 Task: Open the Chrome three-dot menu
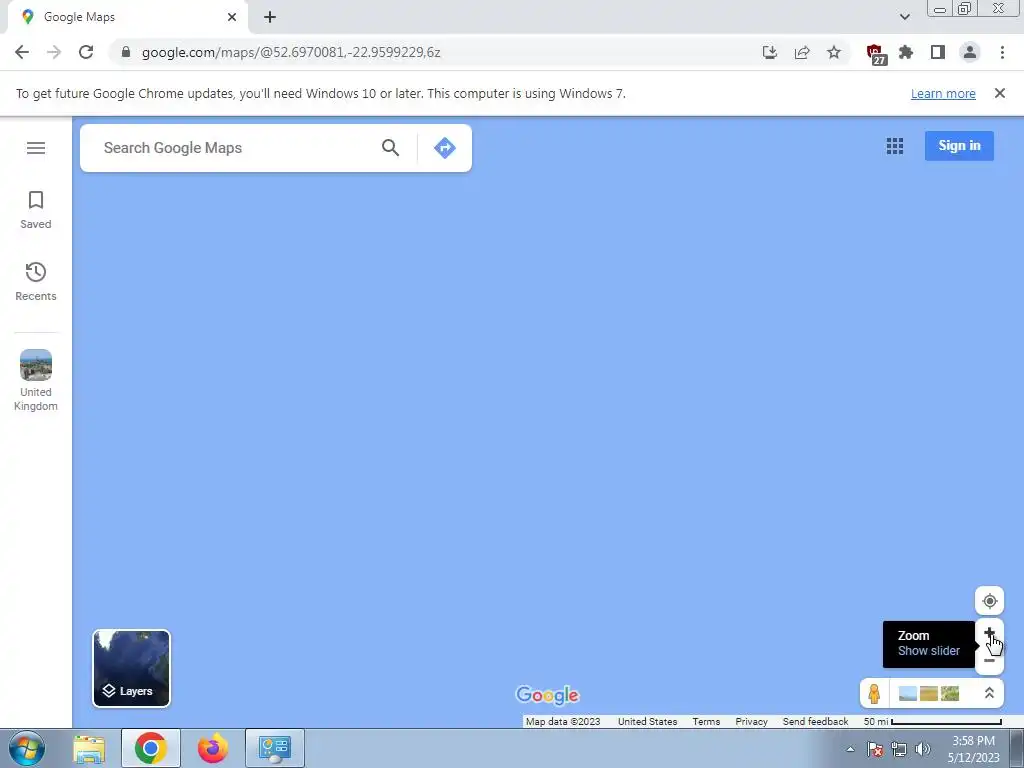[x=1002, y=52]
